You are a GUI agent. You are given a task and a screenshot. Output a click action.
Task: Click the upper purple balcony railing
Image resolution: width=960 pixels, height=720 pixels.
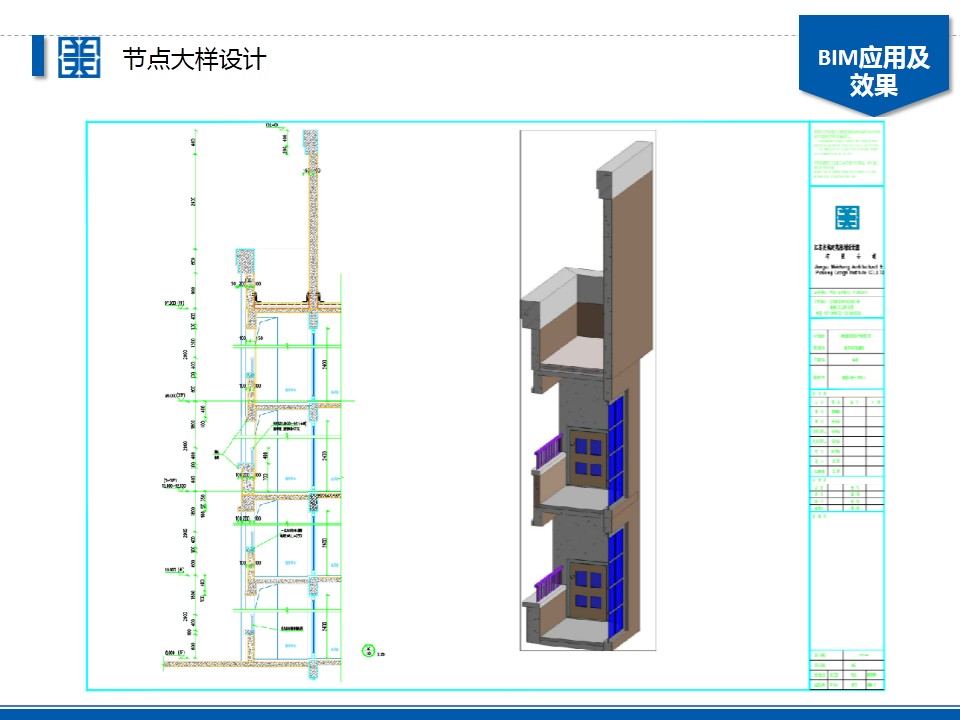(x=547, y=455)
